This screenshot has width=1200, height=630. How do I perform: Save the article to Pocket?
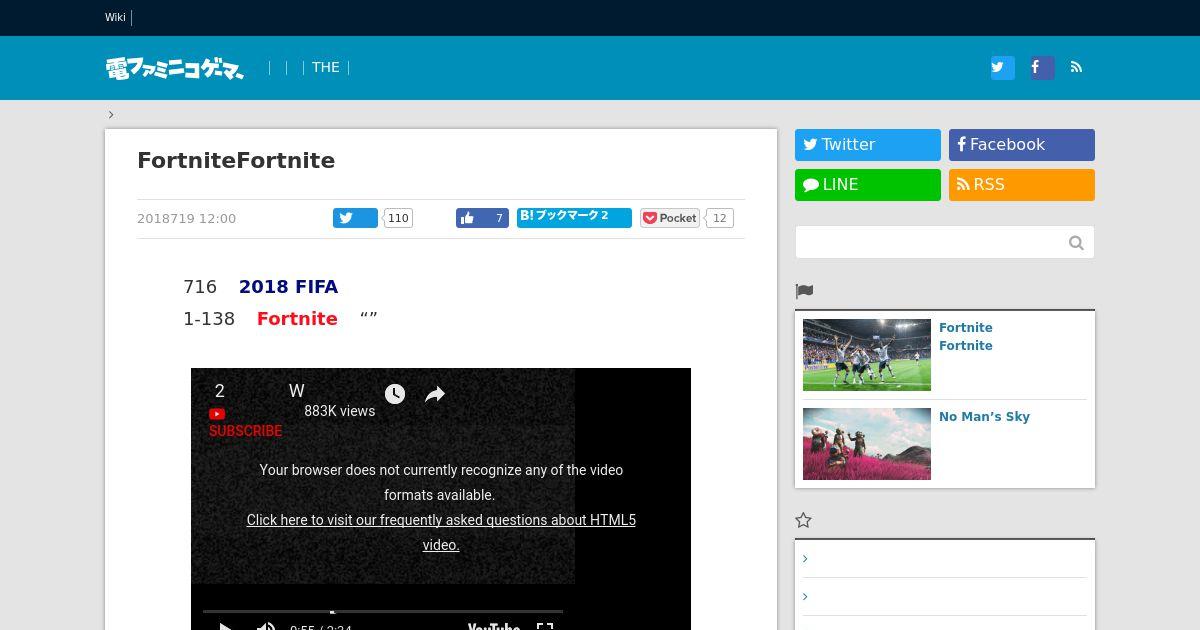click(x=670, y=218)
